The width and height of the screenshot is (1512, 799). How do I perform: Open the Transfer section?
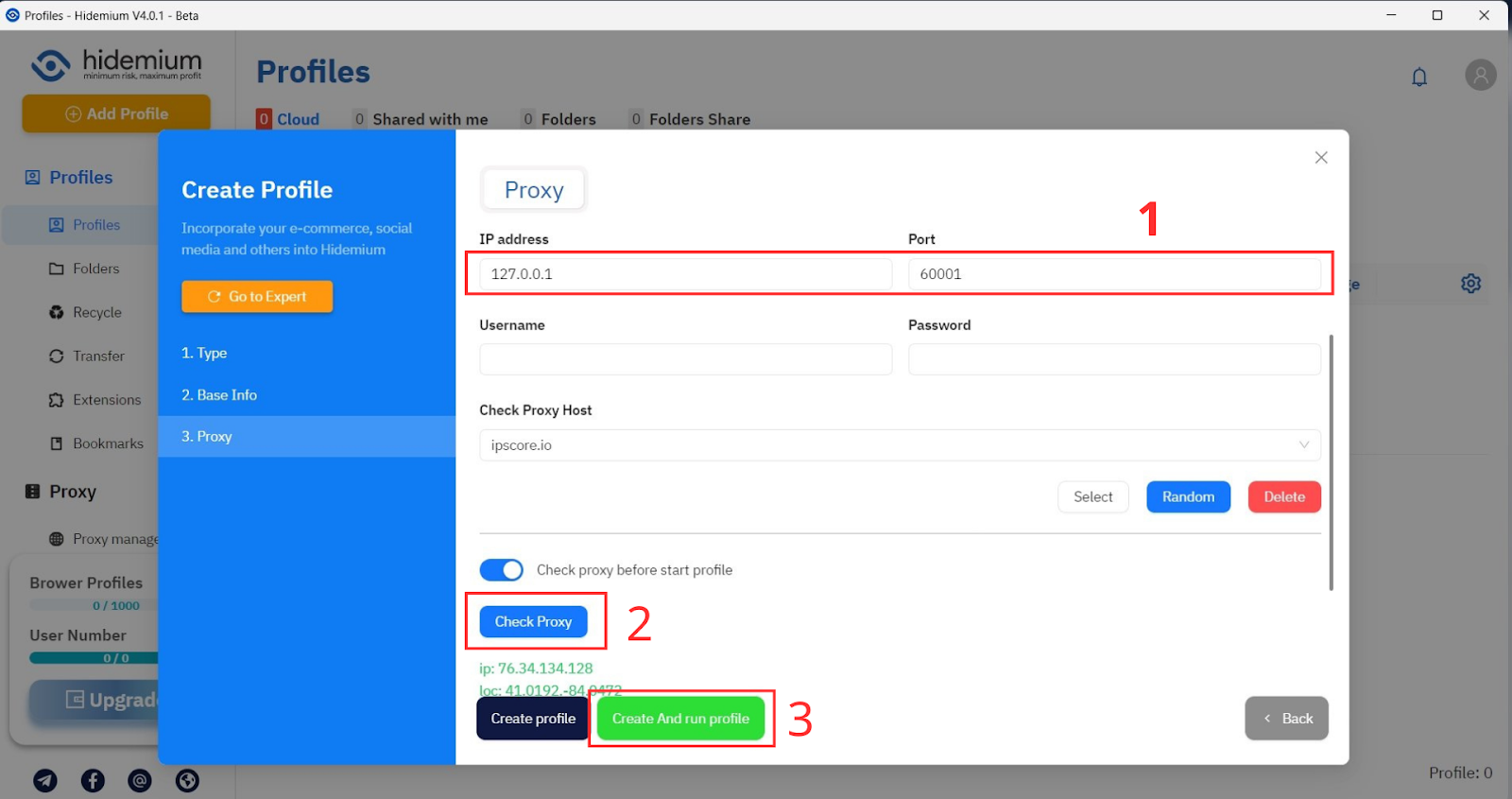(86, 356)
